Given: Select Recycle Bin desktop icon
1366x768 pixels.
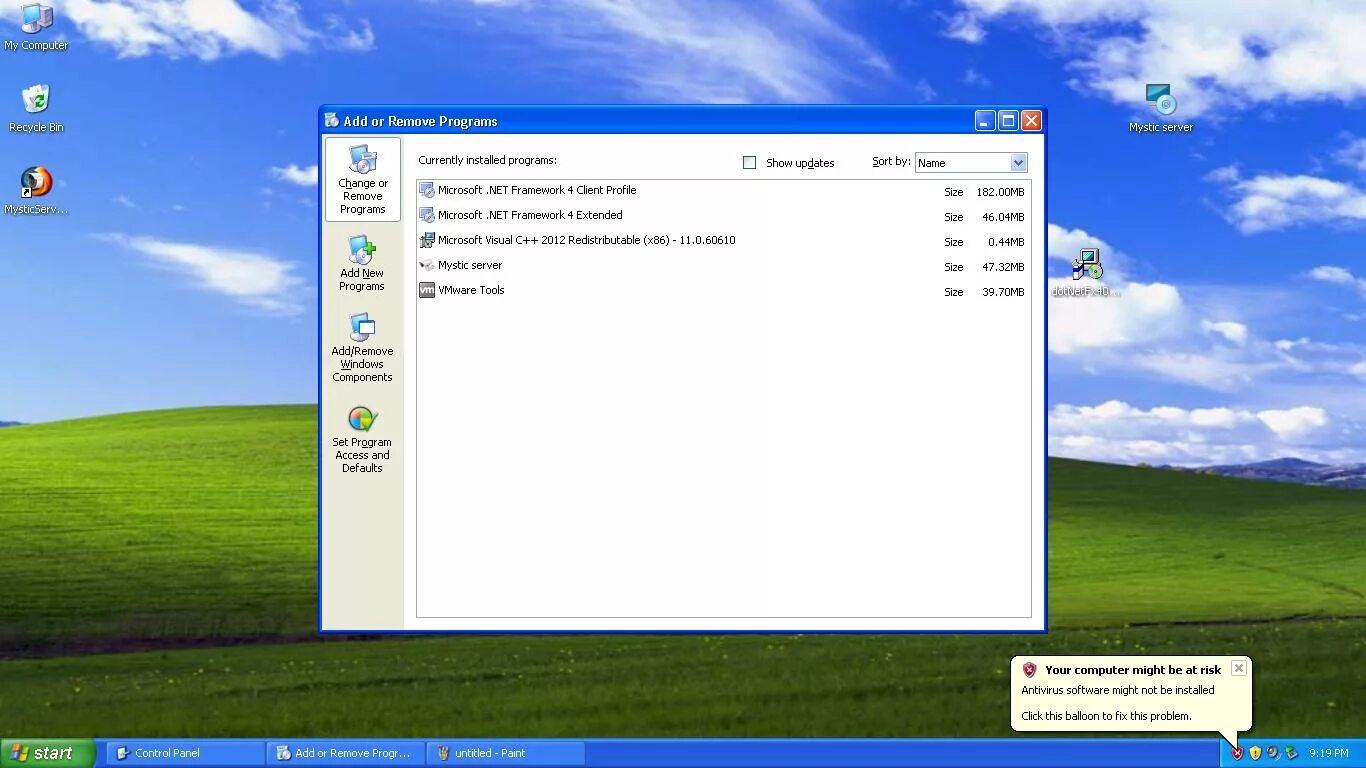Looking at the screenshot, I should 36,108.
